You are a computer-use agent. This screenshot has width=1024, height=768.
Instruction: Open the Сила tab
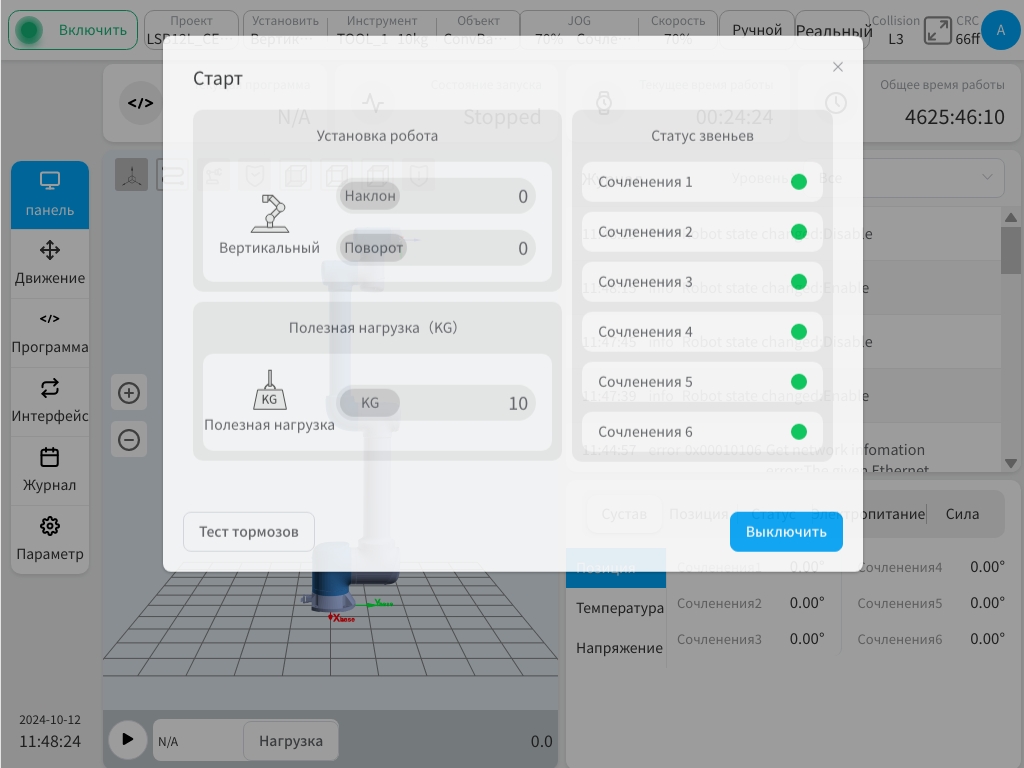click(x=962, y=514)
